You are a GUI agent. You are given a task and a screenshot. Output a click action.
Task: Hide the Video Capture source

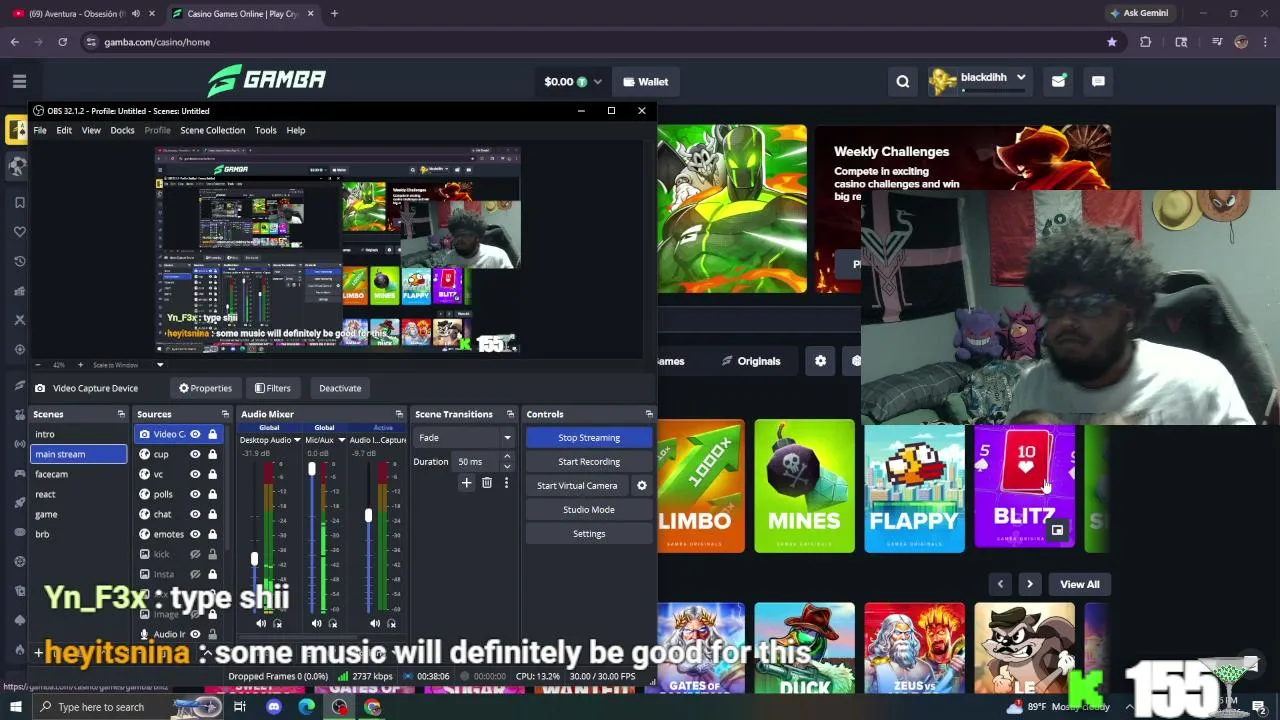[195, 434]
